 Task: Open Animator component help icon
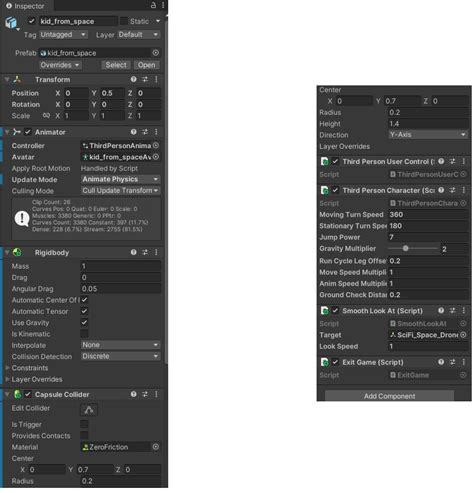coord(134,132)
